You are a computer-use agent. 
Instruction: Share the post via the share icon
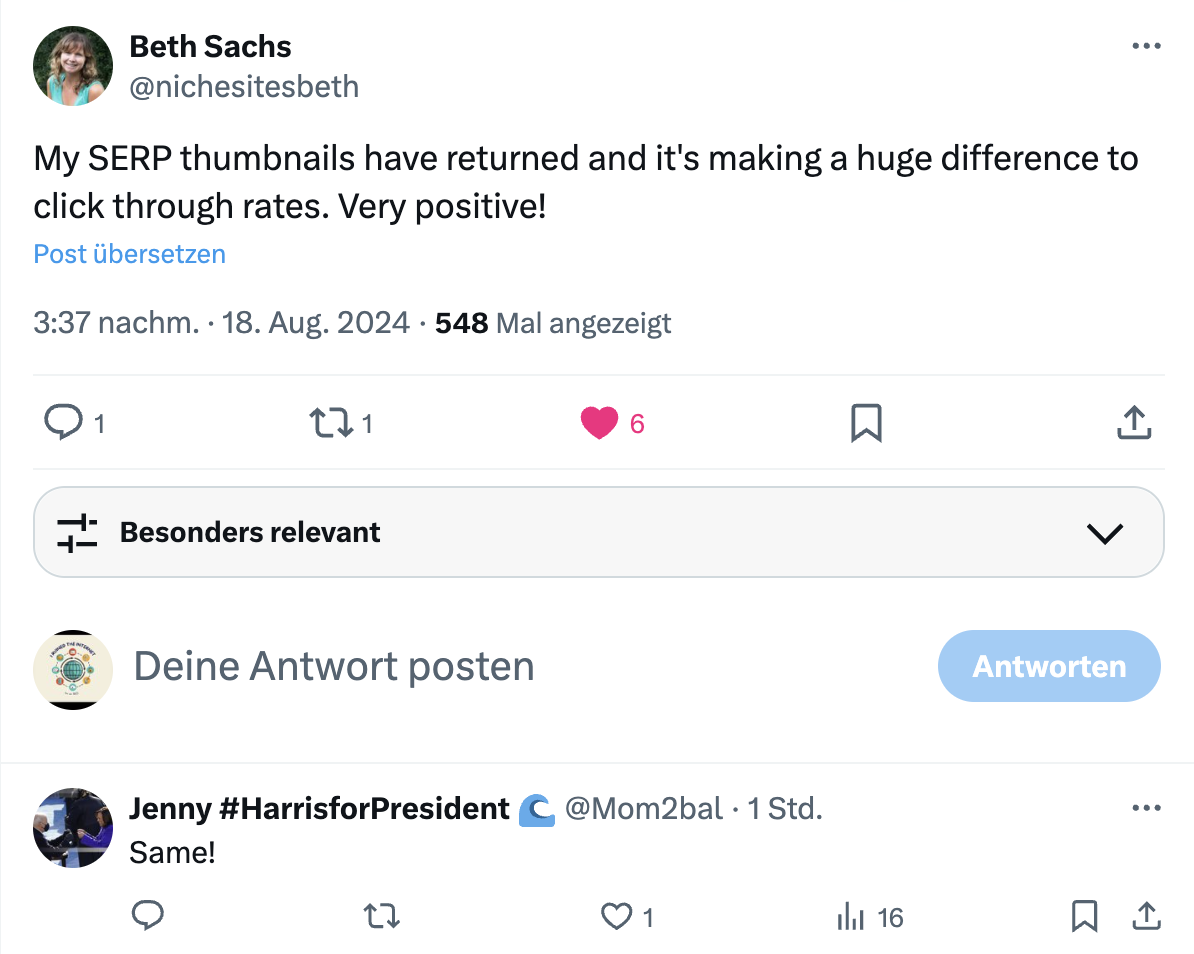(1133, 422)
